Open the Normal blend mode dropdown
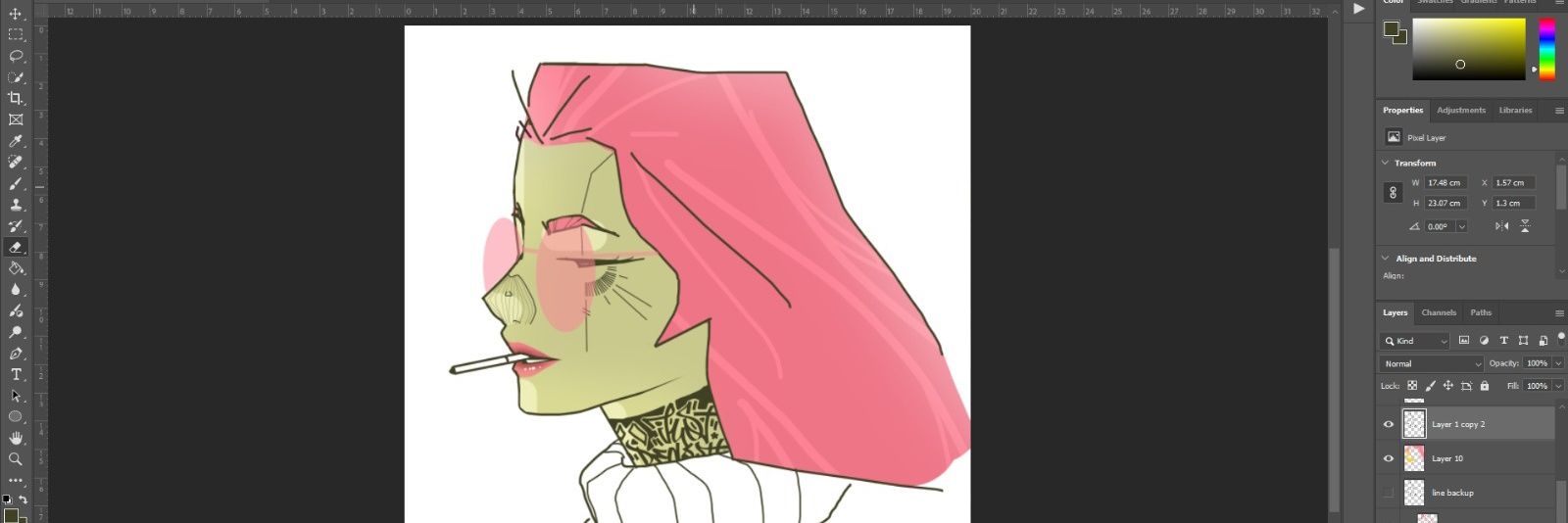This screenshot has height=523, width=1568. click(x=1432, y=363)
